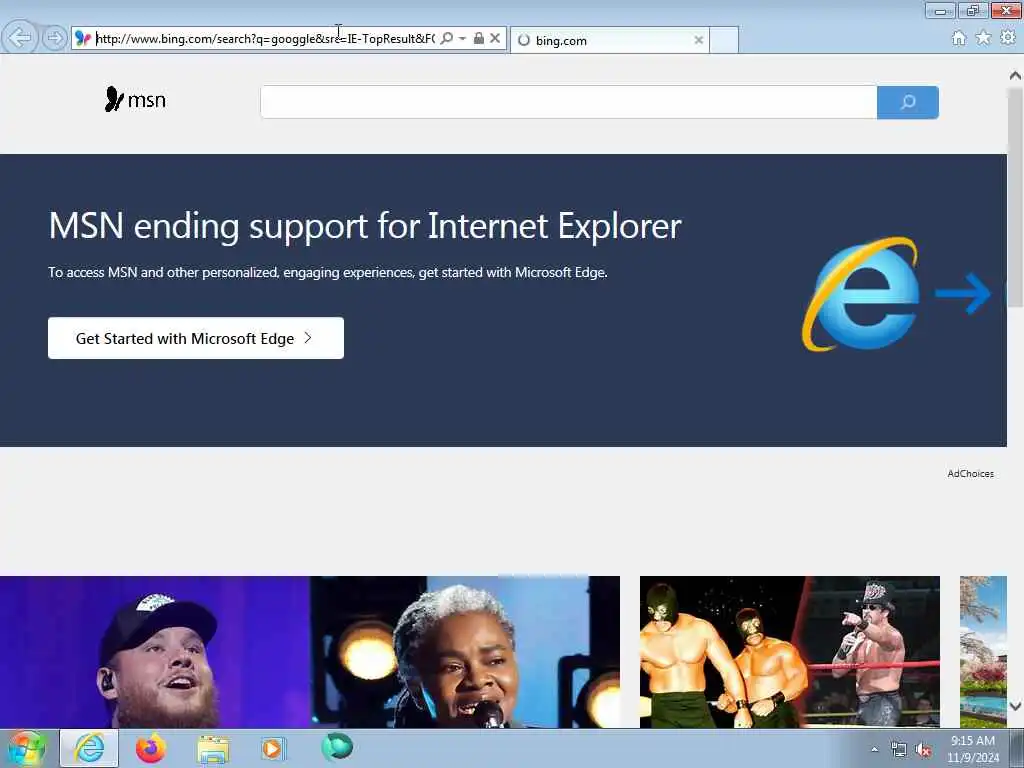
Task: Go back using the browser Back arrow
Action: tap(20, 38)
